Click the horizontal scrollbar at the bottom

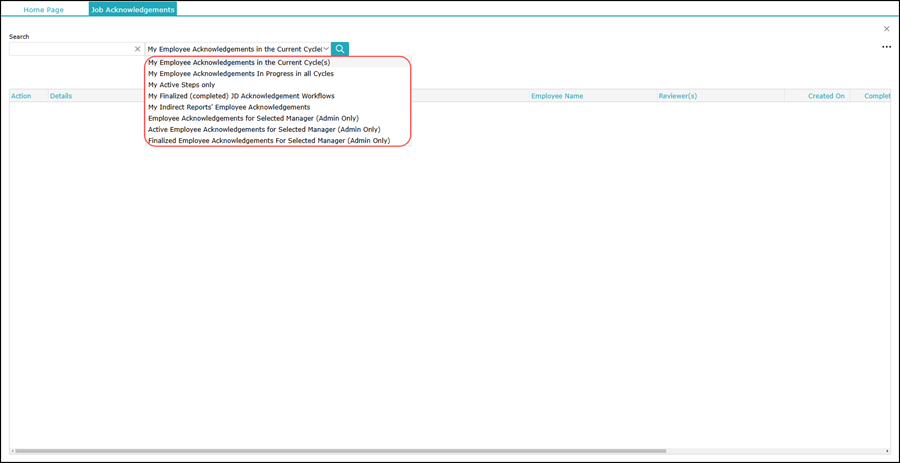pyautogui.click(x=340, y=451)
